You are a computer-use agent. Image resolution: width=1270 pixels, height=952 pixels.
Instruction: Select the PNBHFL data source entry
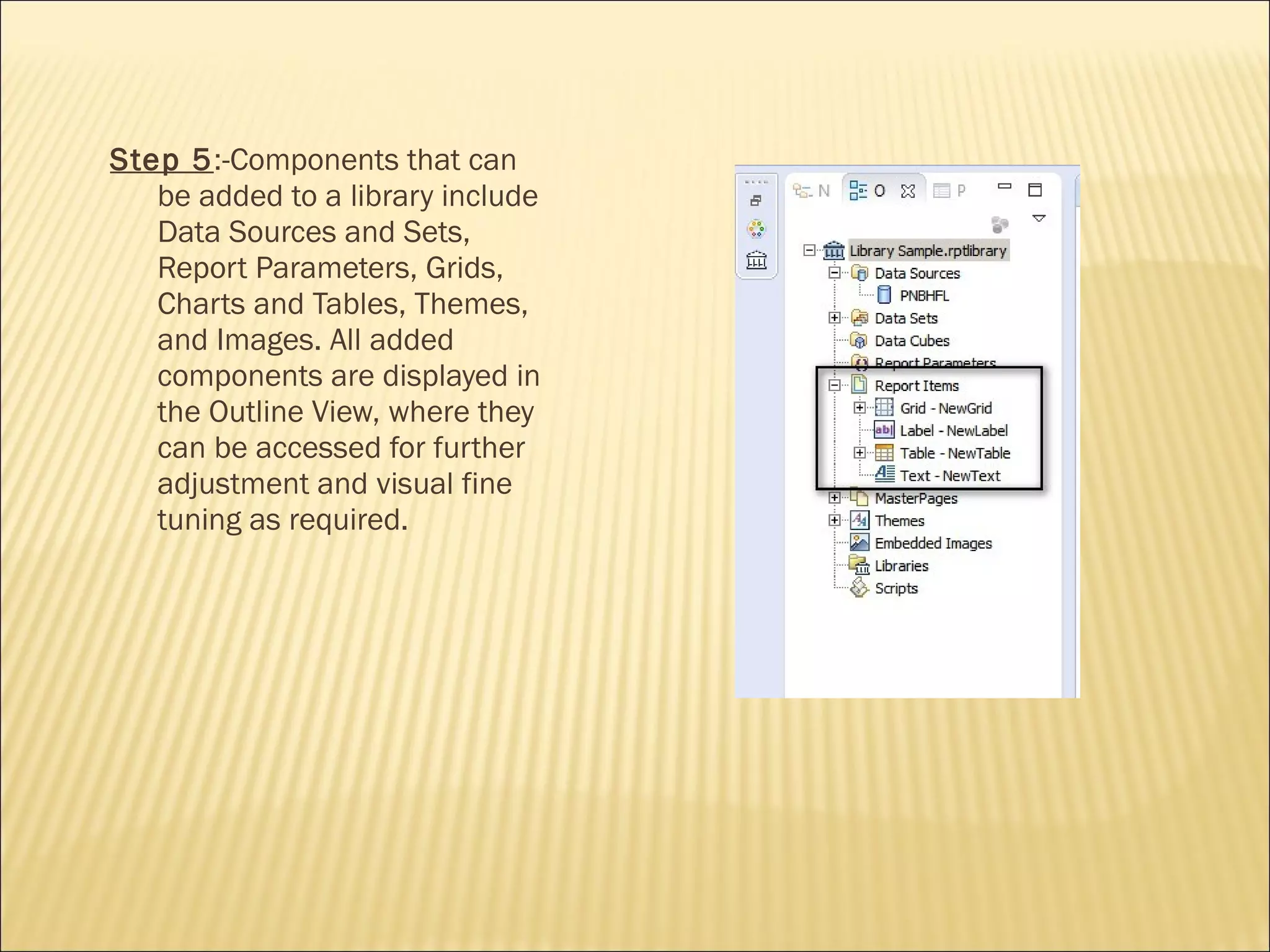coord(925,296)
